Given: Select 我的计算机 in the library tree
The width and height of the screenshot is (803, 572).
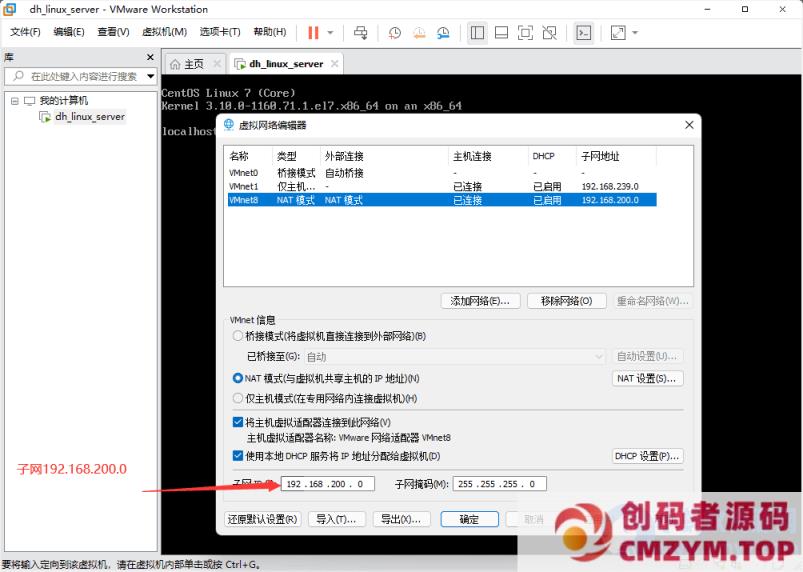Looking at the screenshot, I should 64,100.
